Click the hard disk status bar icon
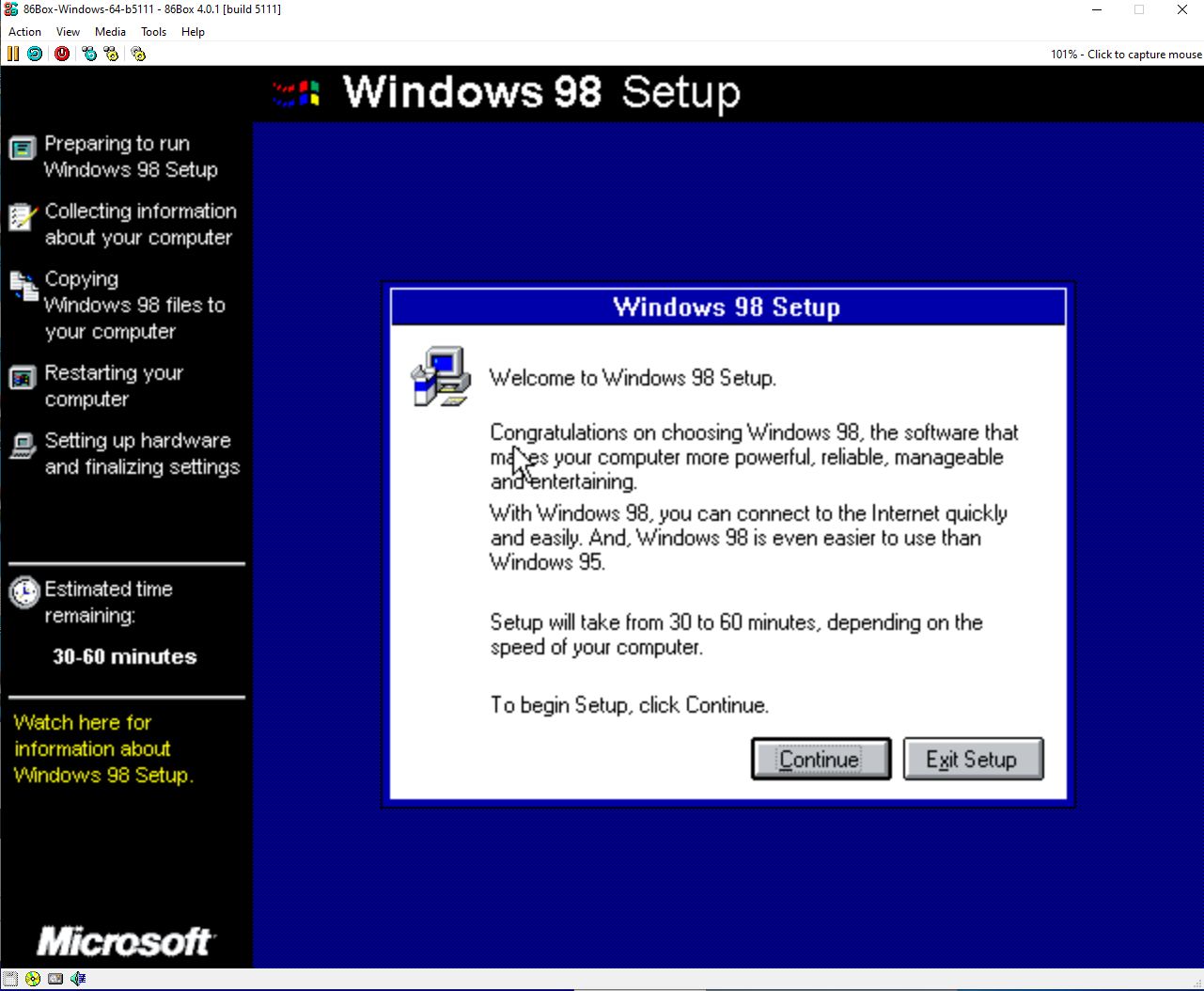This screenshot has height=991, width=1204. [55, 979]
